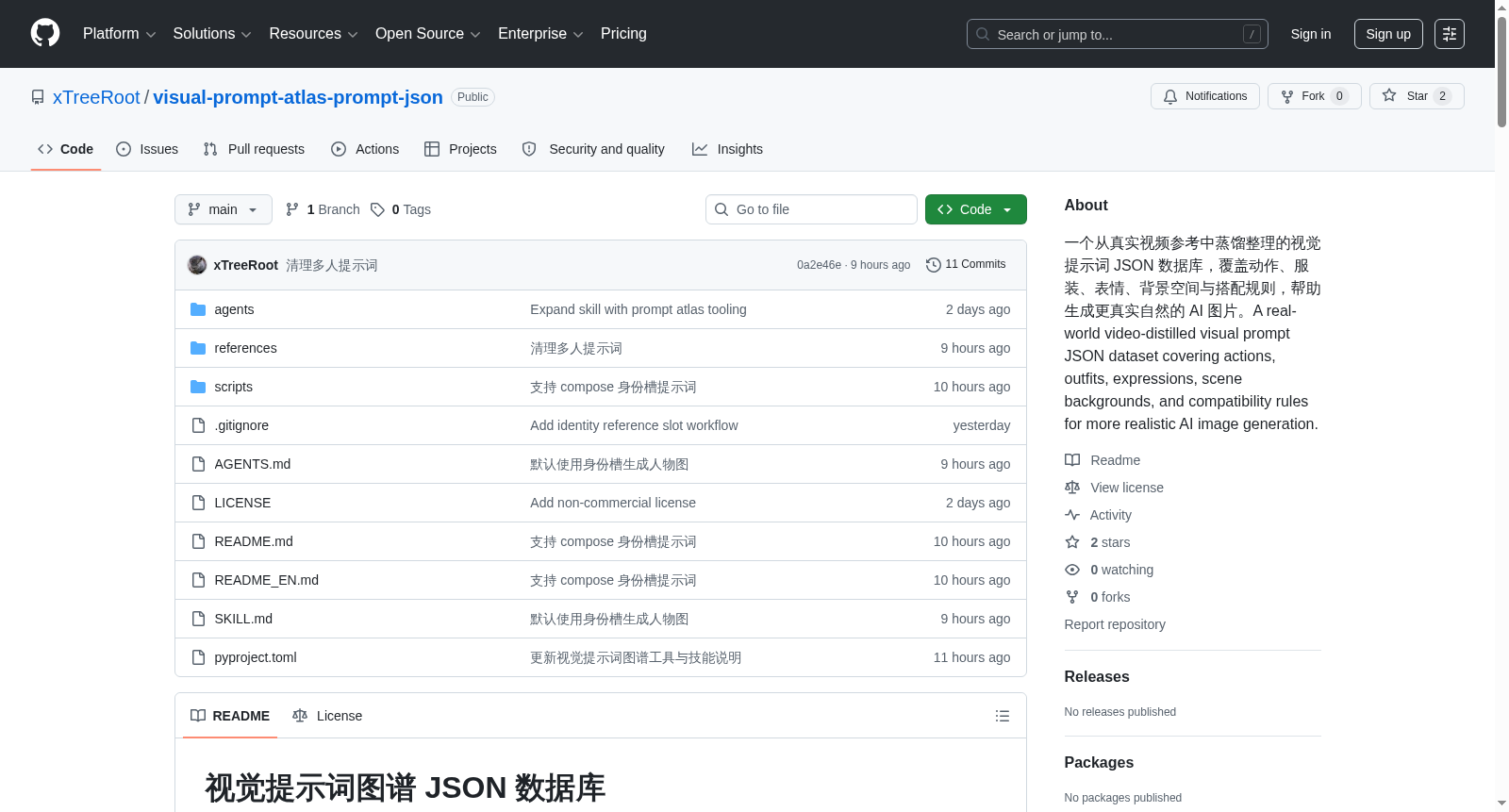Open the README.md file

[x=254, y=541]
